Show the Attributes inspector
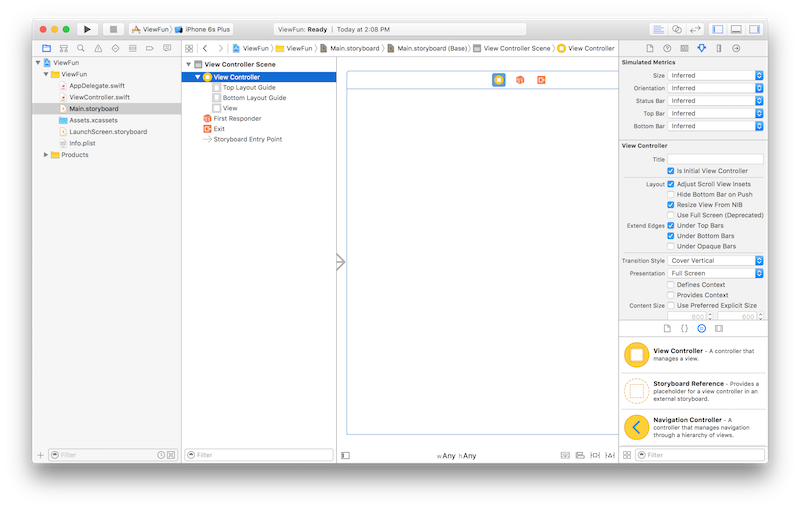 point(702,48)
